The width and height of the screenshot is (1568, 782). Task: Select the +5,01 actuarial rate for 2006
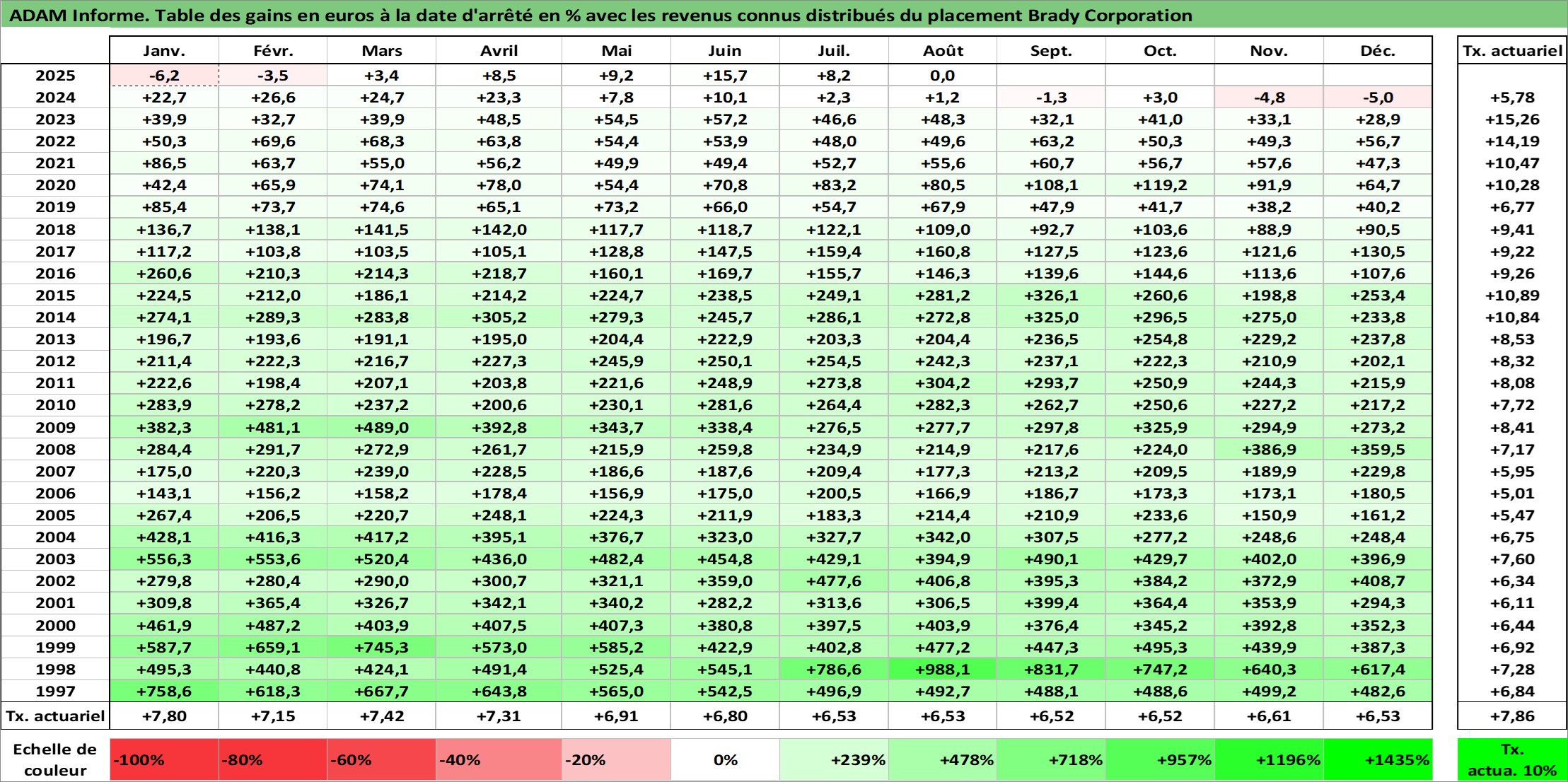[x=1512, y=494]
